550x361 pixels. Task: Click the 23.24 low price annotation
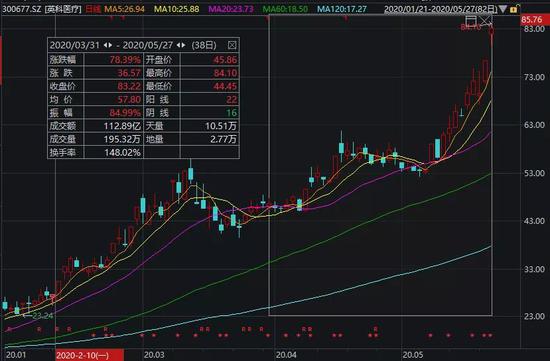click(42, 316)
